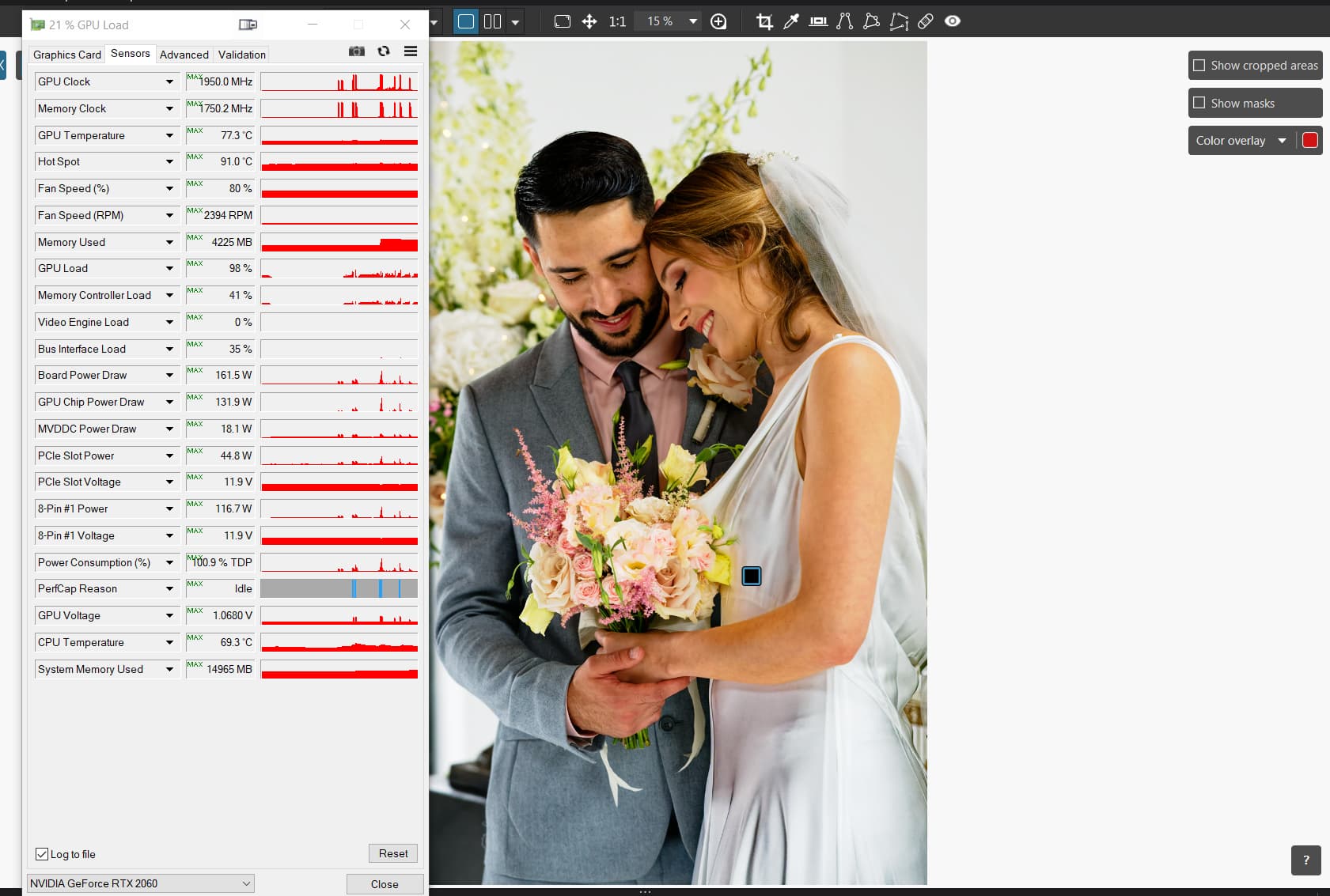
Task: Uncheck the Log to file checkbox
Action: click(43, 854)
